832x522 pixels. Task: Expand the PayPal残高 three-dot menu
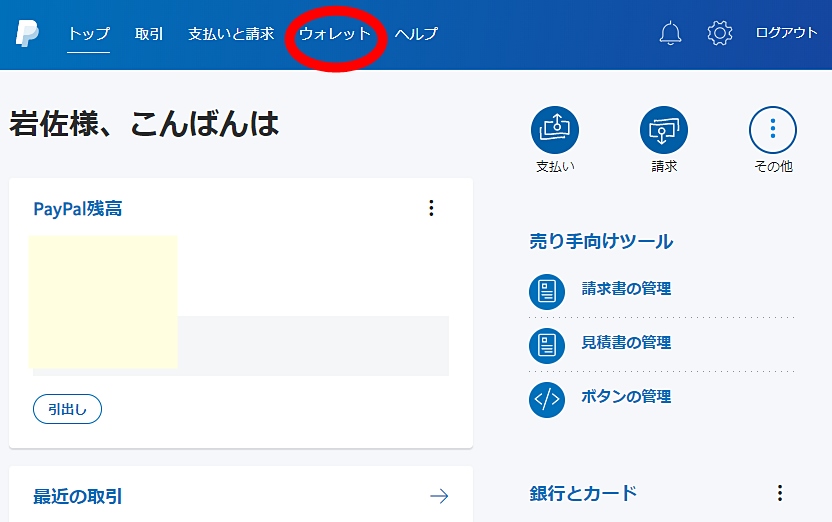point(431,208)
